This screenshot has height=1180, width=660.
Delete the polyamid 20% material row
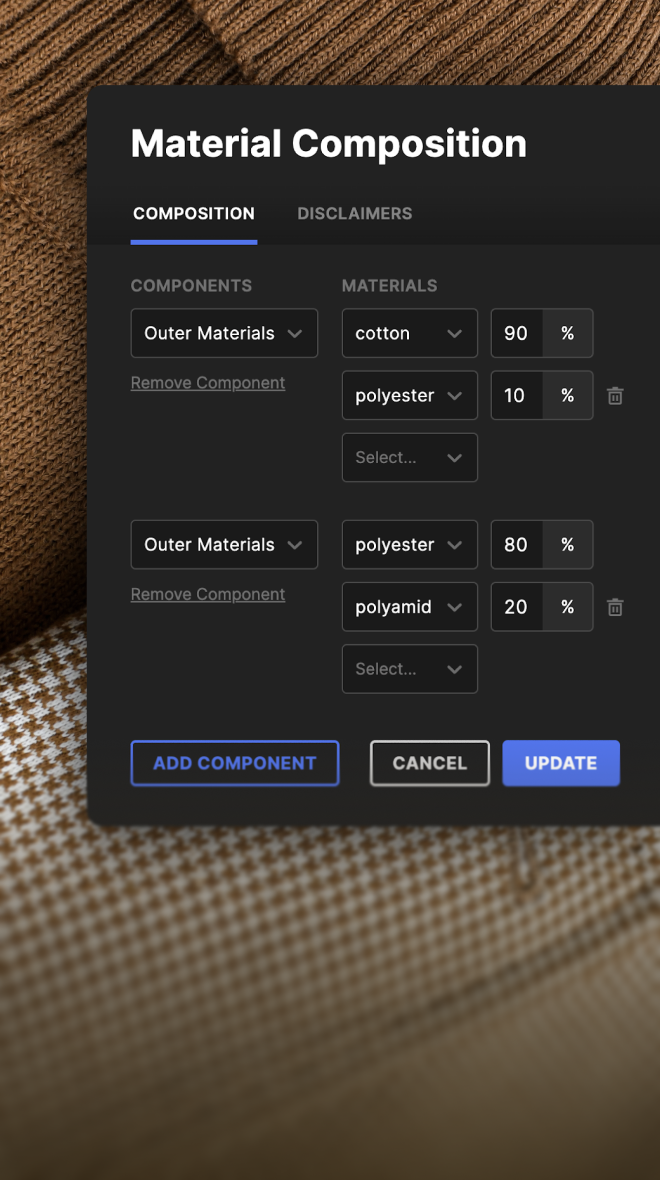pos(615,607)
